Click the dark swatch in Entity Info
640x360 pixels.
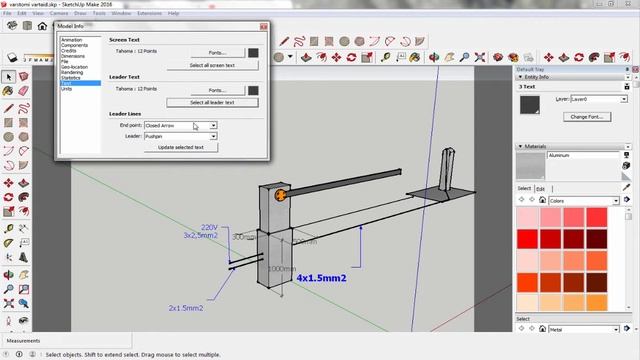coord(530,104)
